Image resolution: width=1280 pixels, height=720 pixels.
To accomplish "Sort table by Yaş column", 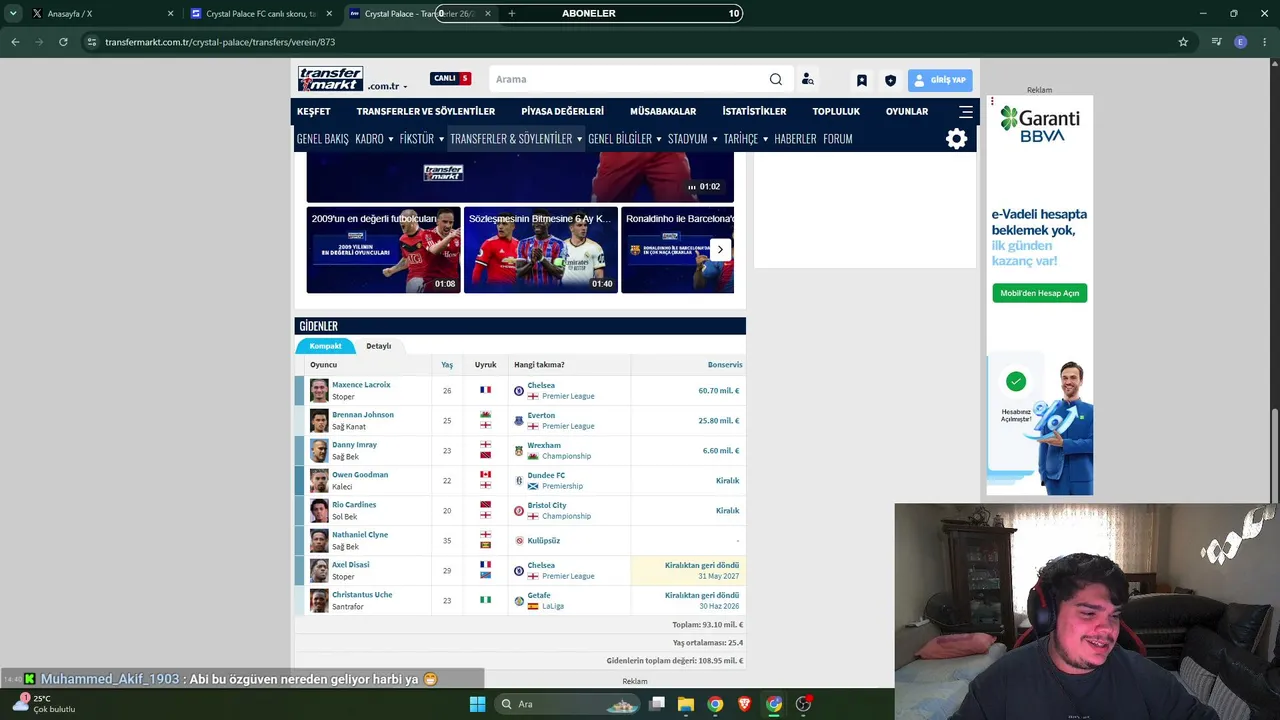I will click(447, 365).
